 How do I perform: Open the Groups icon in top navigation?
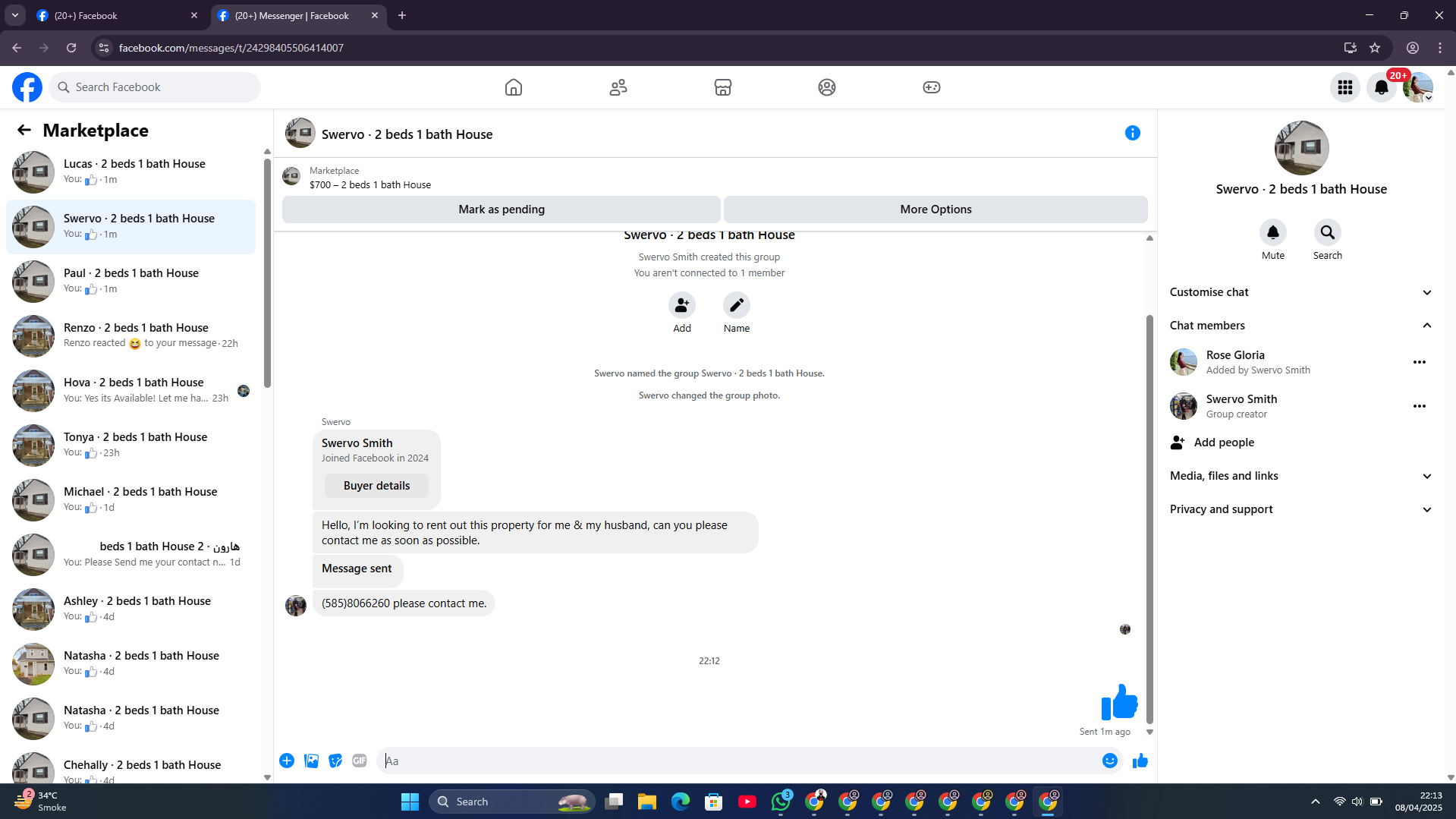(x=827, y=87)
